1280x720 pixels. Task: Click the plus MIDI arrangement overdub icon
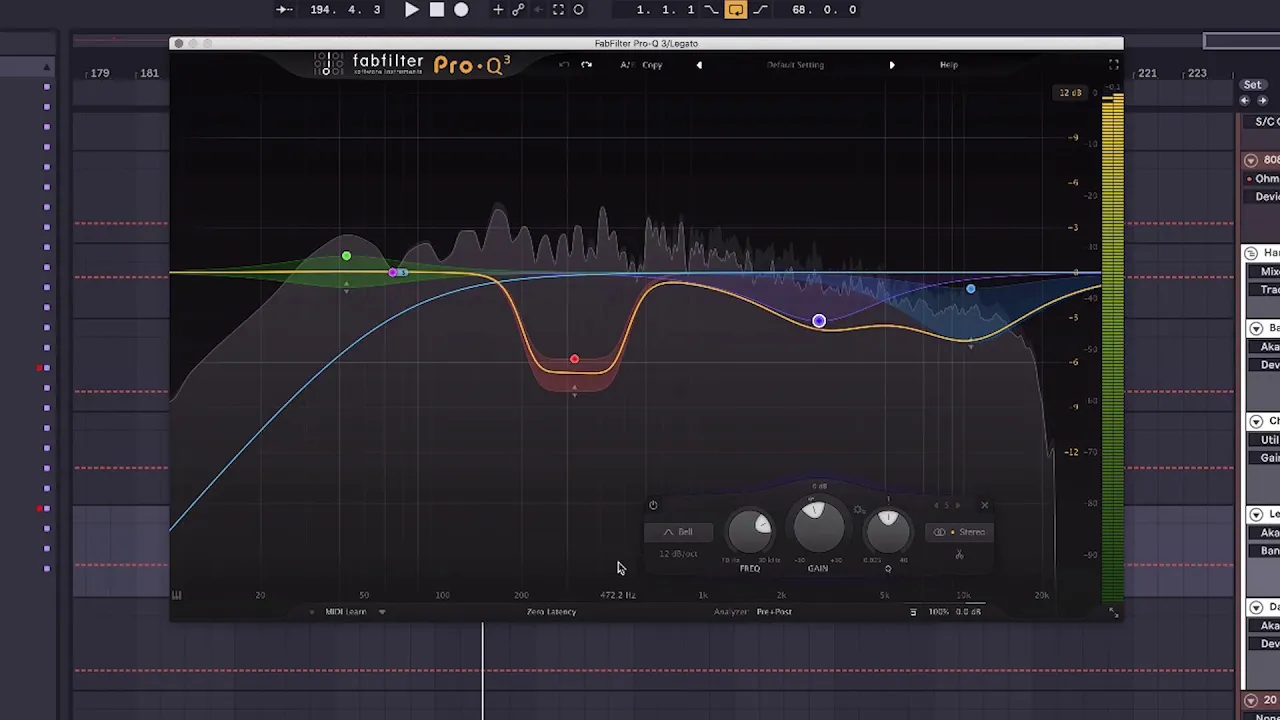(498, 10)
